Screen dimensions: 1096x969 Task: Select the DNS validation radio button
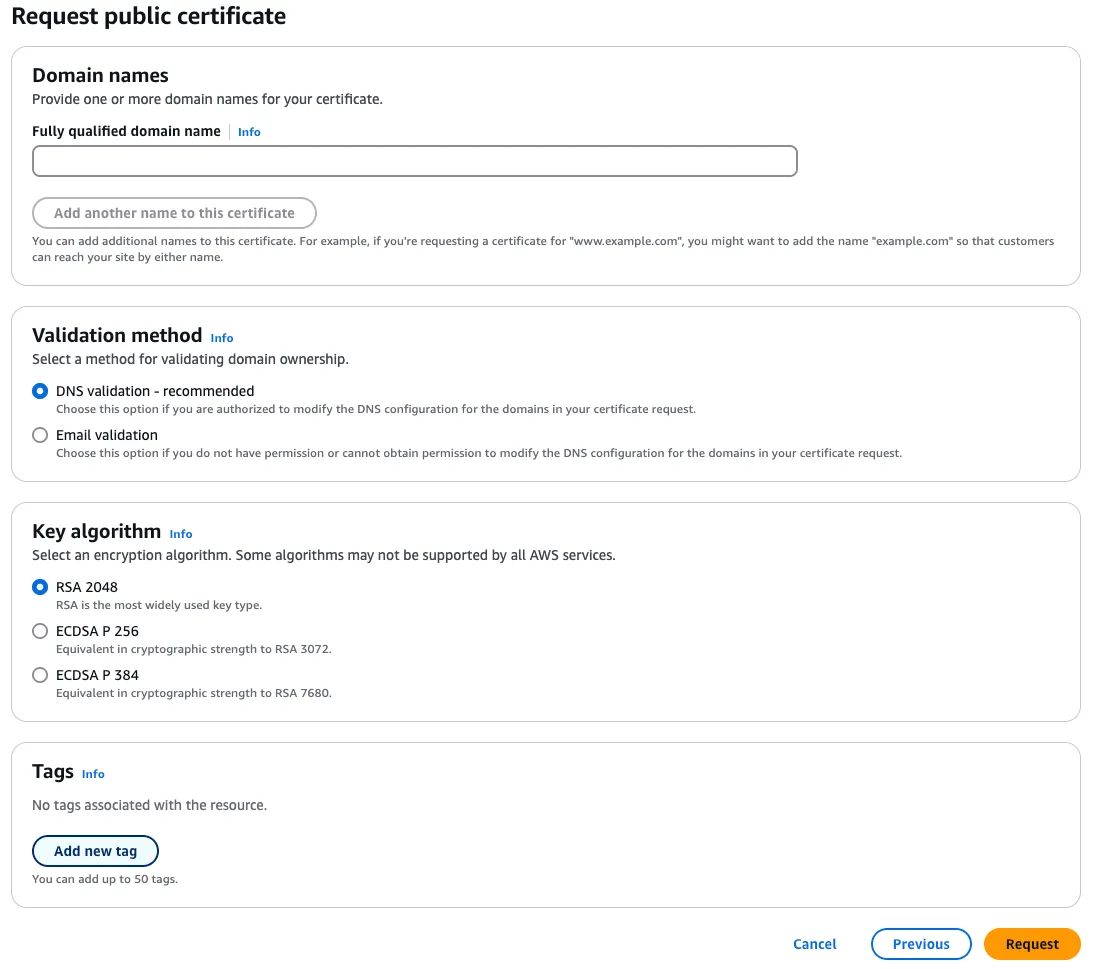pyautogui.click(x=40, y=391)
